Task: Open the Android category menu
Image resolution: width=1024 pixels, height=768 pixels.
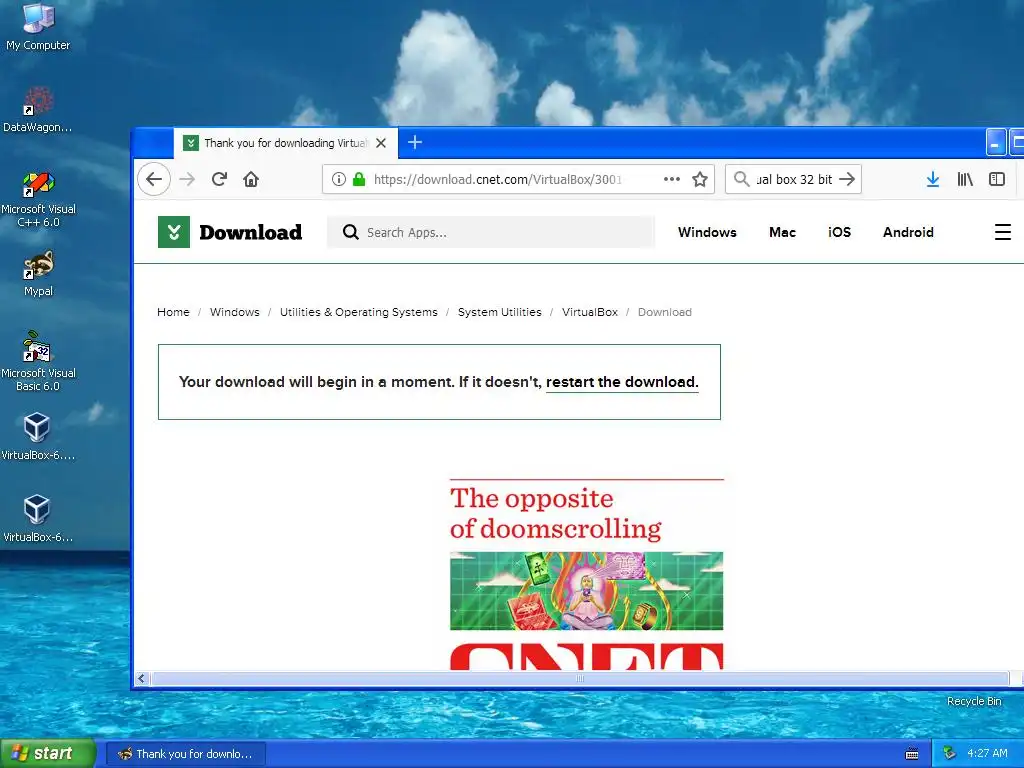Action: coord(908,232)
